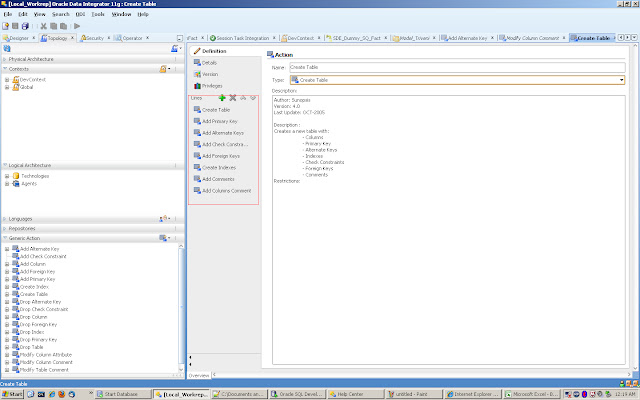The width and height of the screenshot is (640, 400).
Task: Click the Copy toolbar icon
Action: tap(53, 26)
